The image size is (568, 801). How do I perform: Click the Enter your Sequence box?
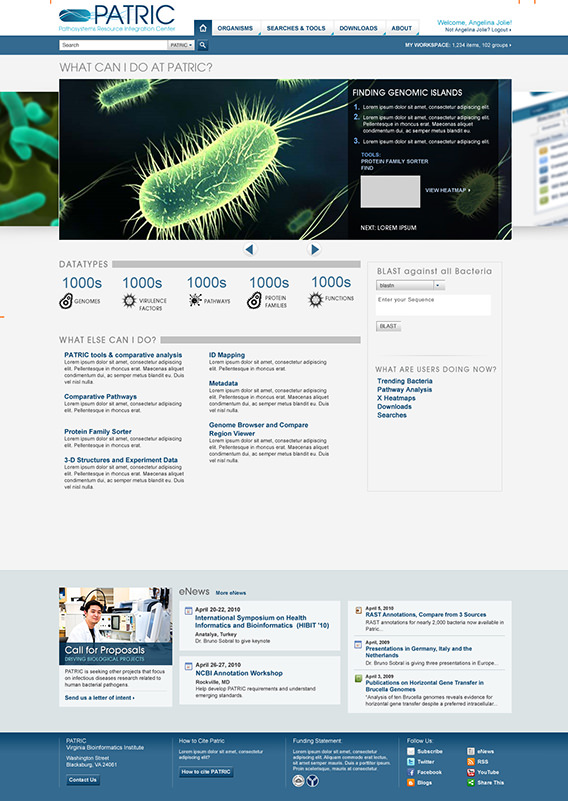[x=433, y=305]
